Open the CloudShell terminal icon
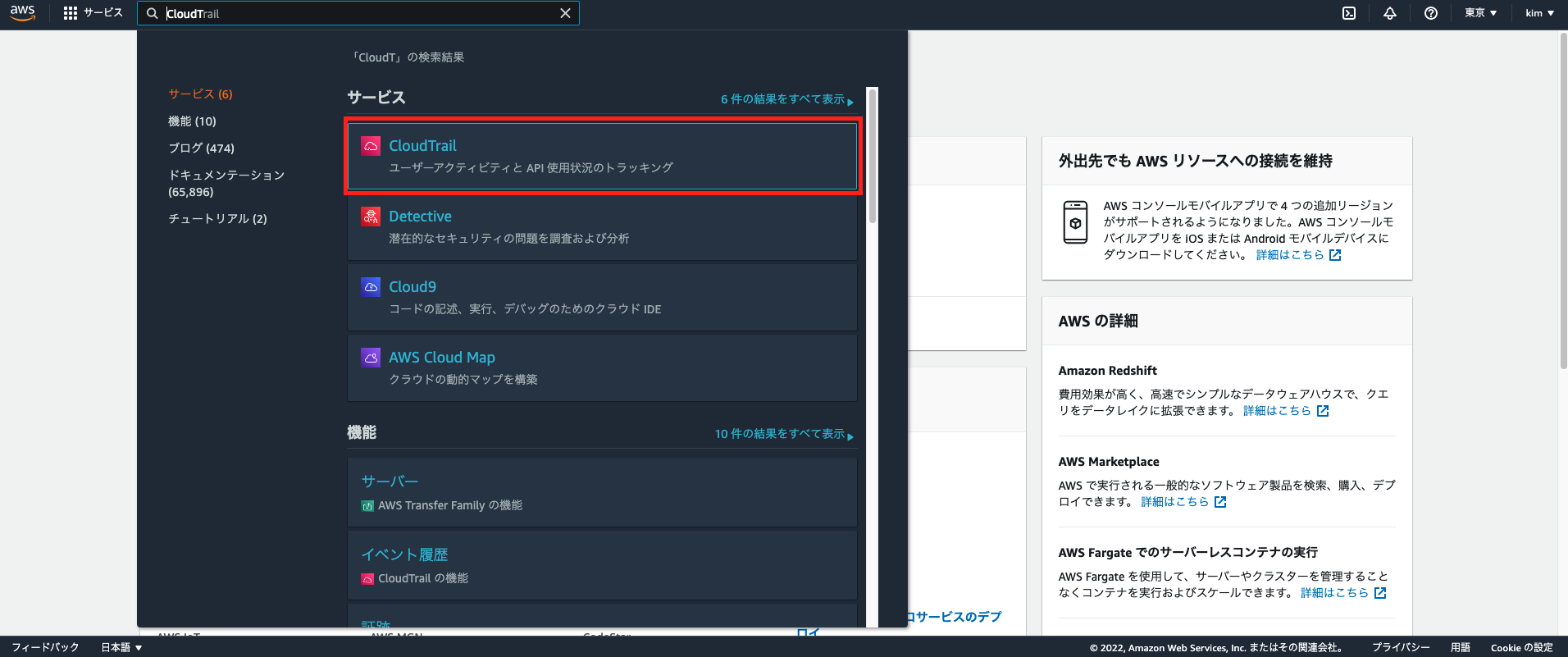 pos(1349,13)
